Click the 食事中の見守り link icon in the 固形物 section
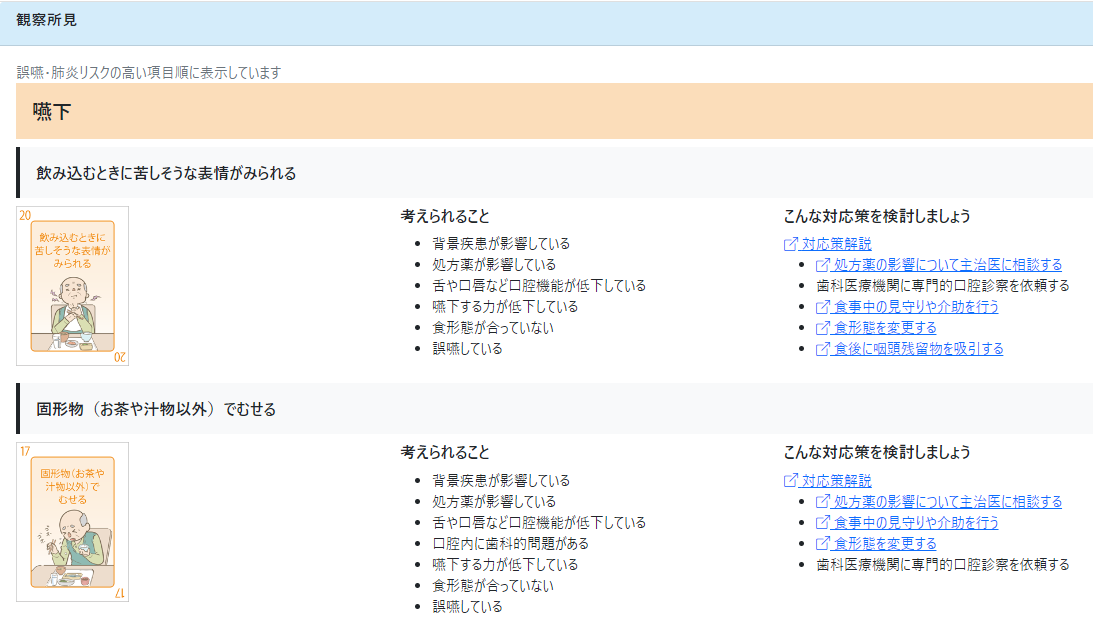Screen dimensions: 1093x631 click(823, 523)
